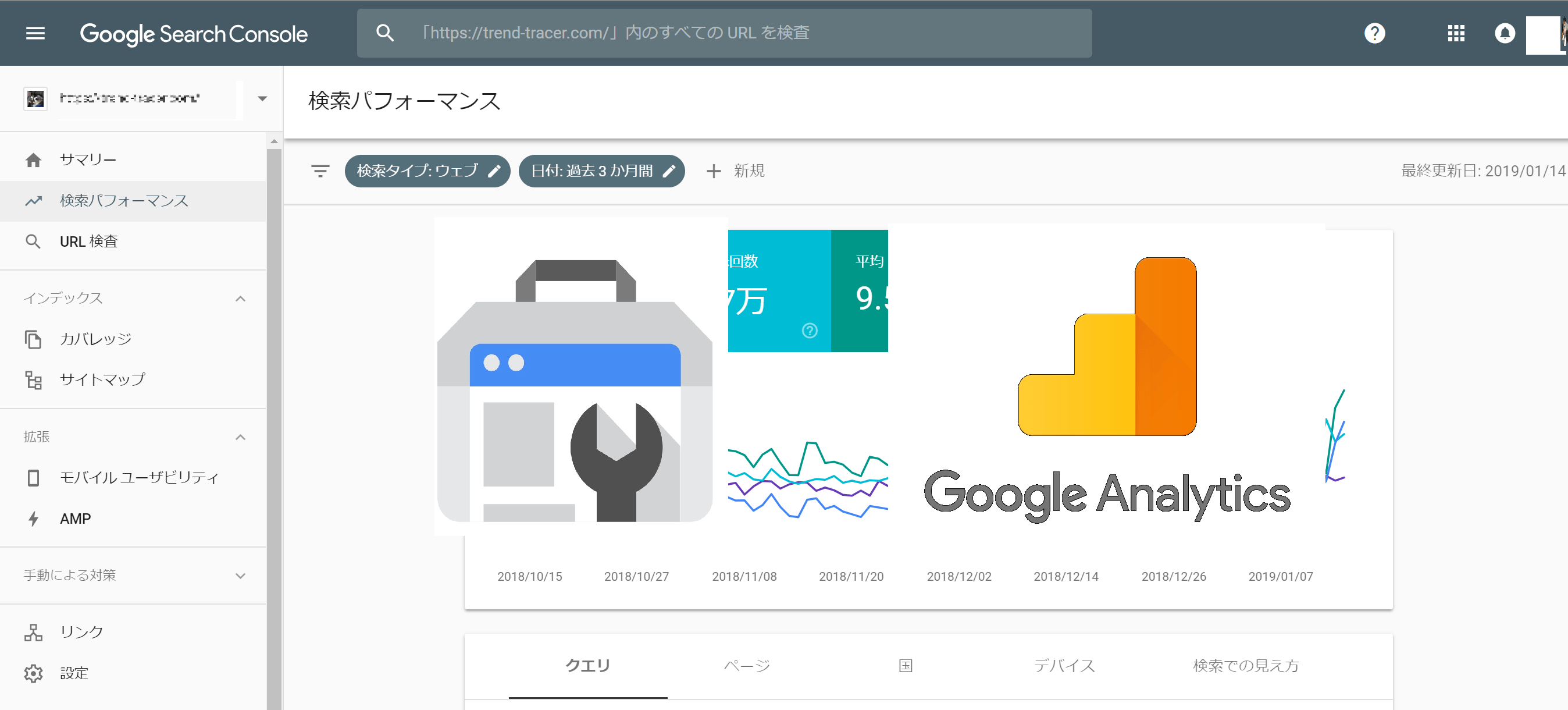This screenshot has height=710, width=1568.
Task: Open the Google apps grid
Action: [x=1455, y=33]
